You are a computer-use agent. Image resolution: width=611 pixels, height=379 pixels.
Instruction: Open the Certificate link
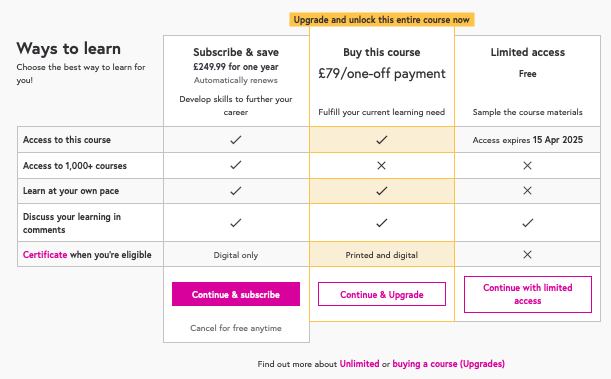pyautogui.click(x=45, y=255)
